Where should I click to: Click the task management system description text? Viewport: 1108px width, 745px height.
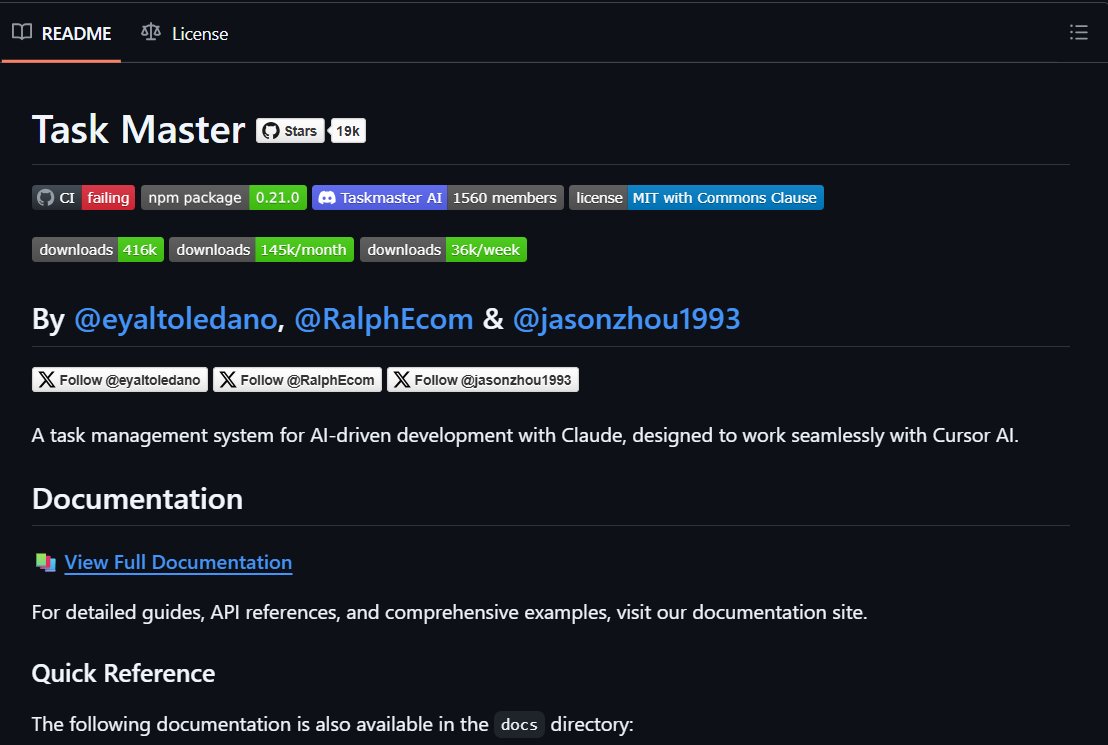(x=525, y=435)
